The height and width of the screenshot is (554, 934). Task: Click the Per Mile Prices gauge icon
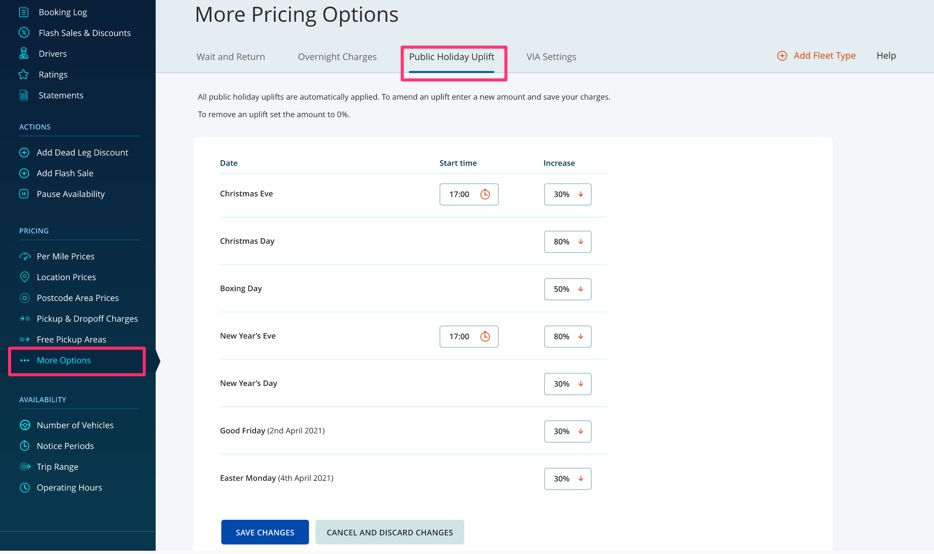pyautogui.click(x=24, y=256)
